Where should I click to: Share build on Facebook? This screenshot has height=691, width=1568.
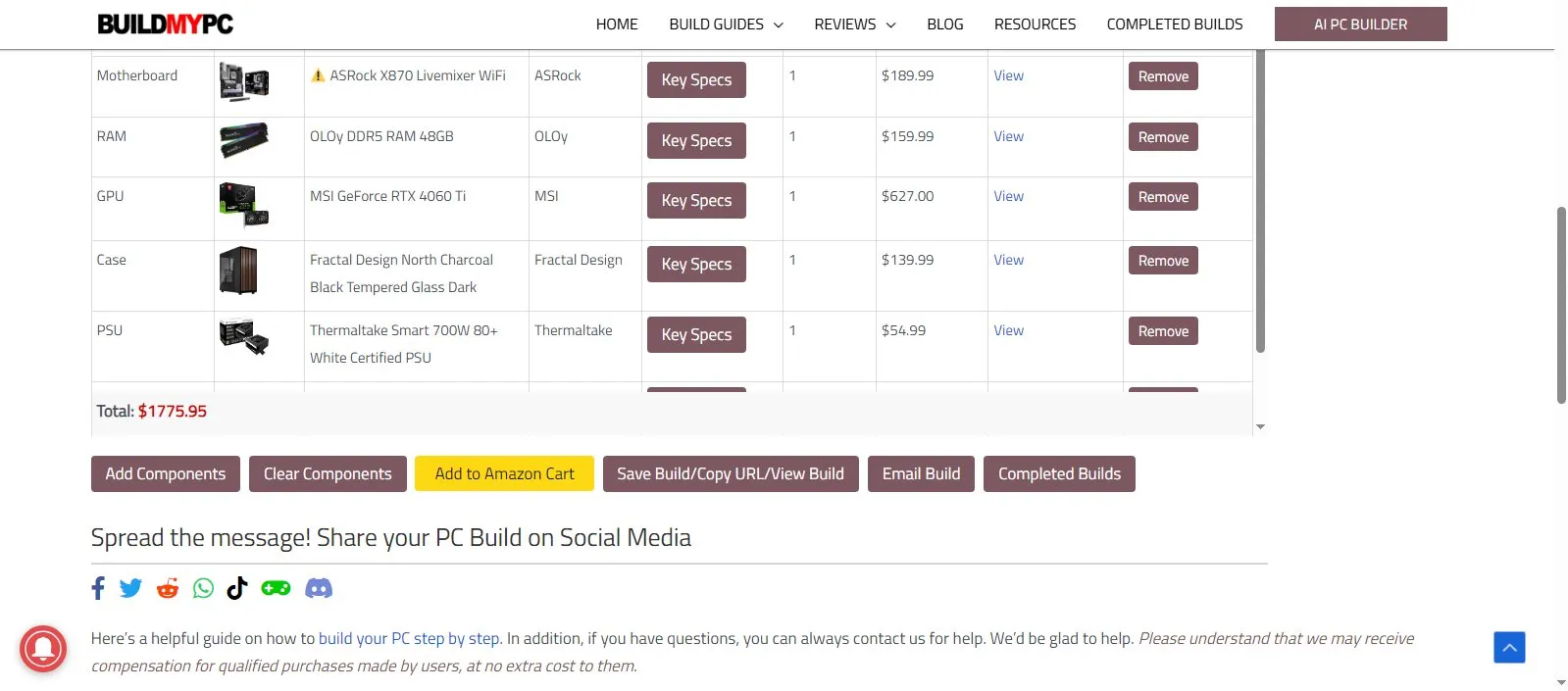pos(98,588)
